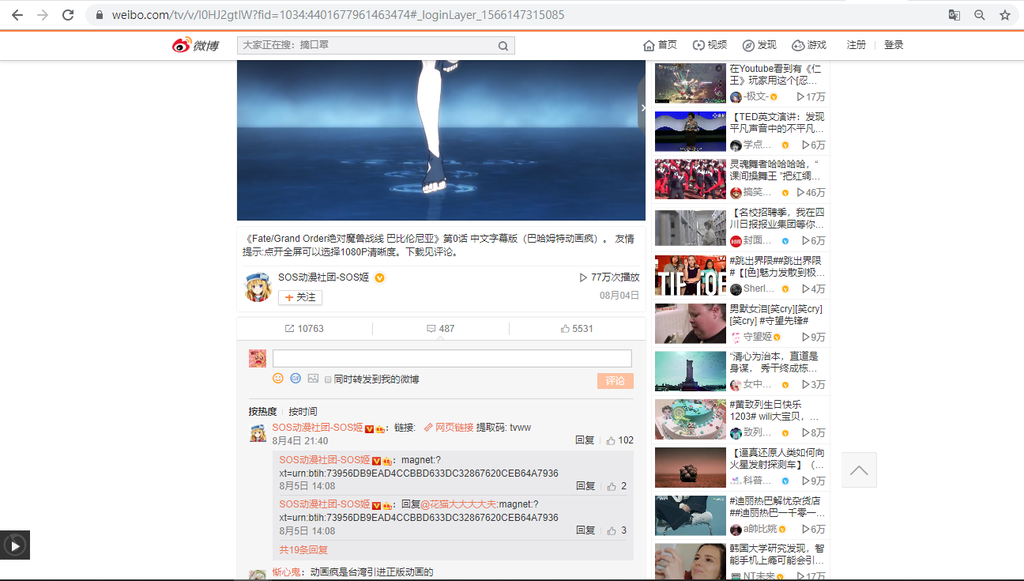Click the search magnifier in Weibo search box
This screenshot has height=581, width=1024.
pyautogui.click(x=503, y=46)
